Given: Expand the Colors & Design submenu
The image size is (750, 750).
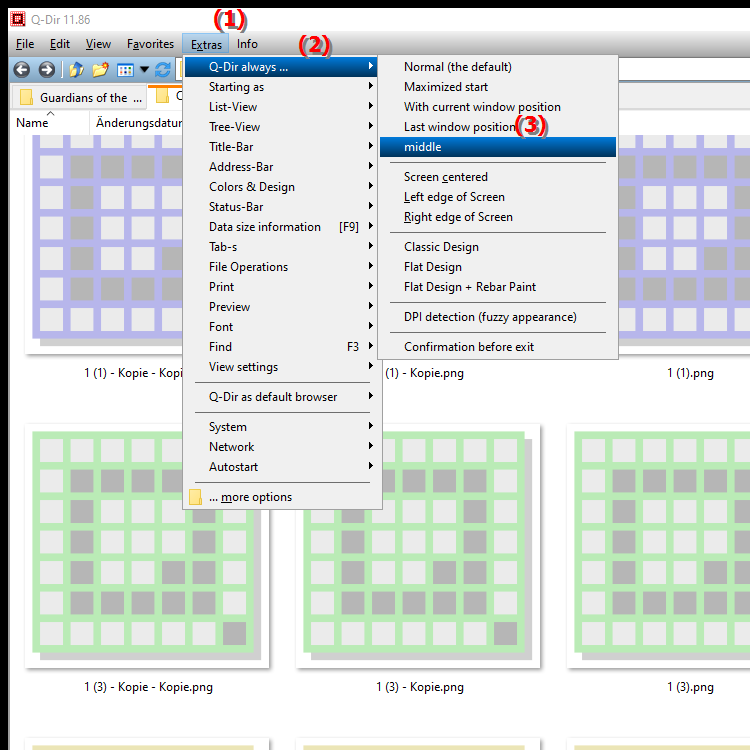Looking at the screenshot, I should [281, 187].
